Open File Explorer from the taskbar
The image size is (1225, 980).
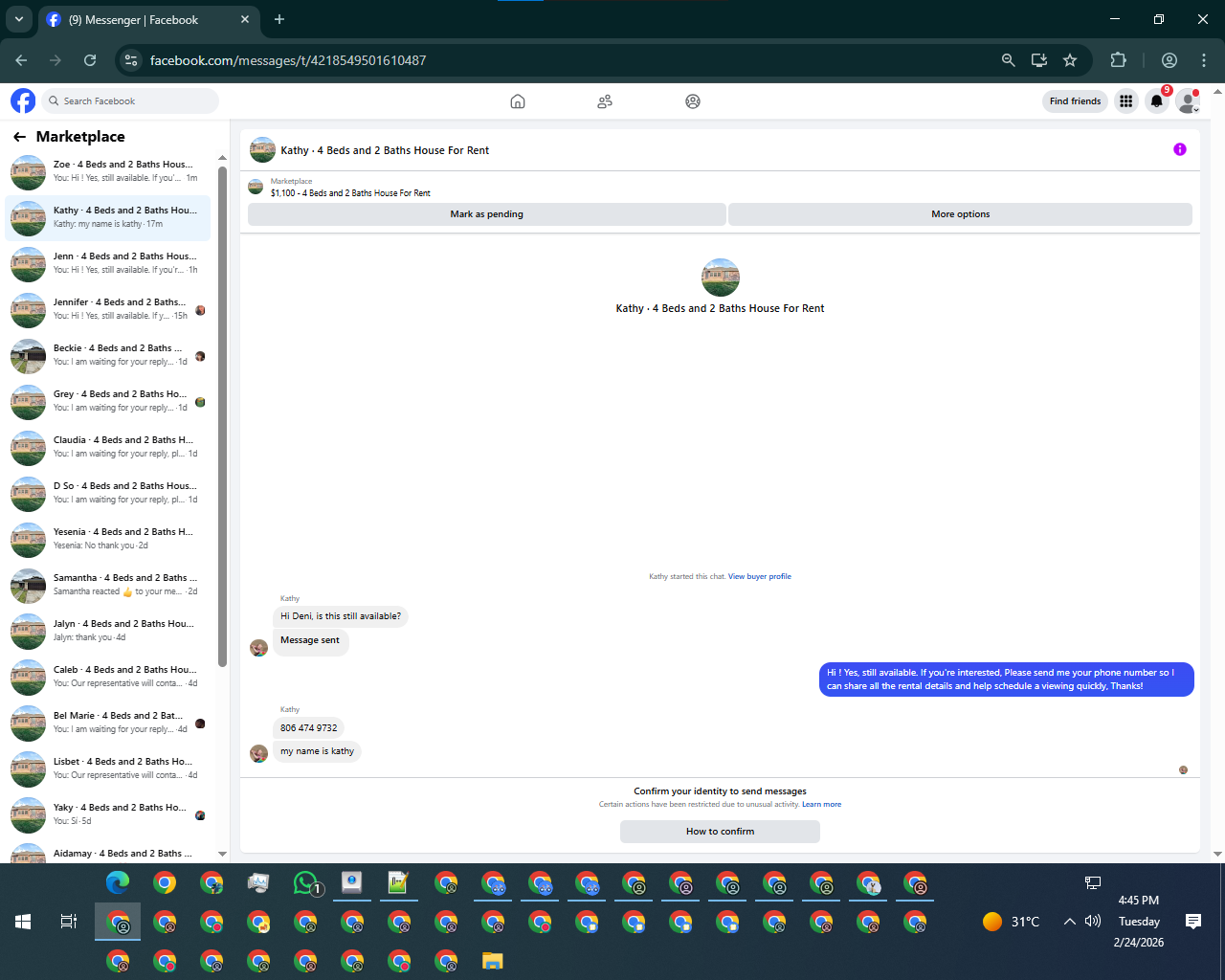(x=492, y=961)
